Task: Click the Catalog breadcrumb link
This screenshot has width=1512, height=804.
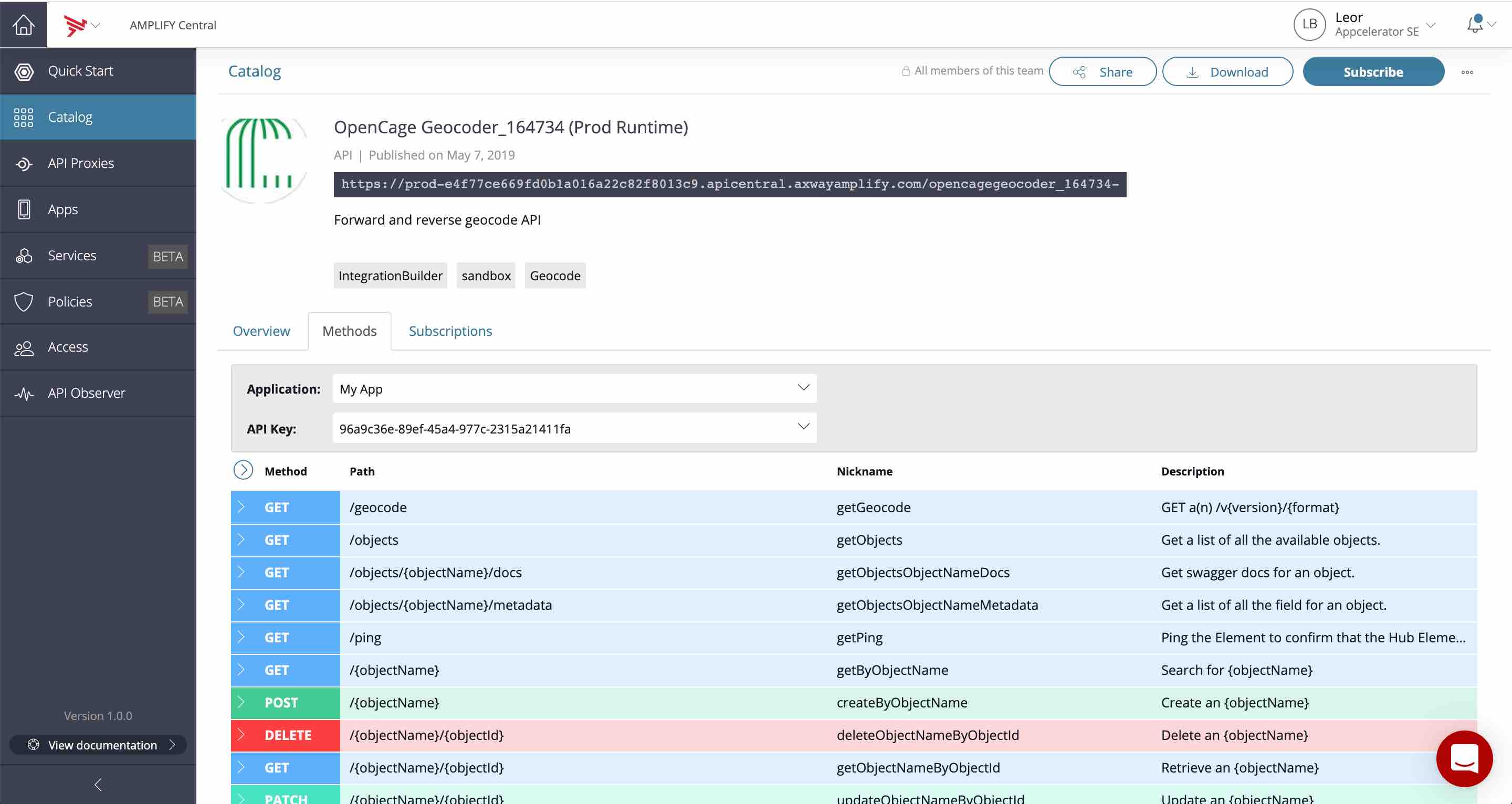Action: point(254,71)
